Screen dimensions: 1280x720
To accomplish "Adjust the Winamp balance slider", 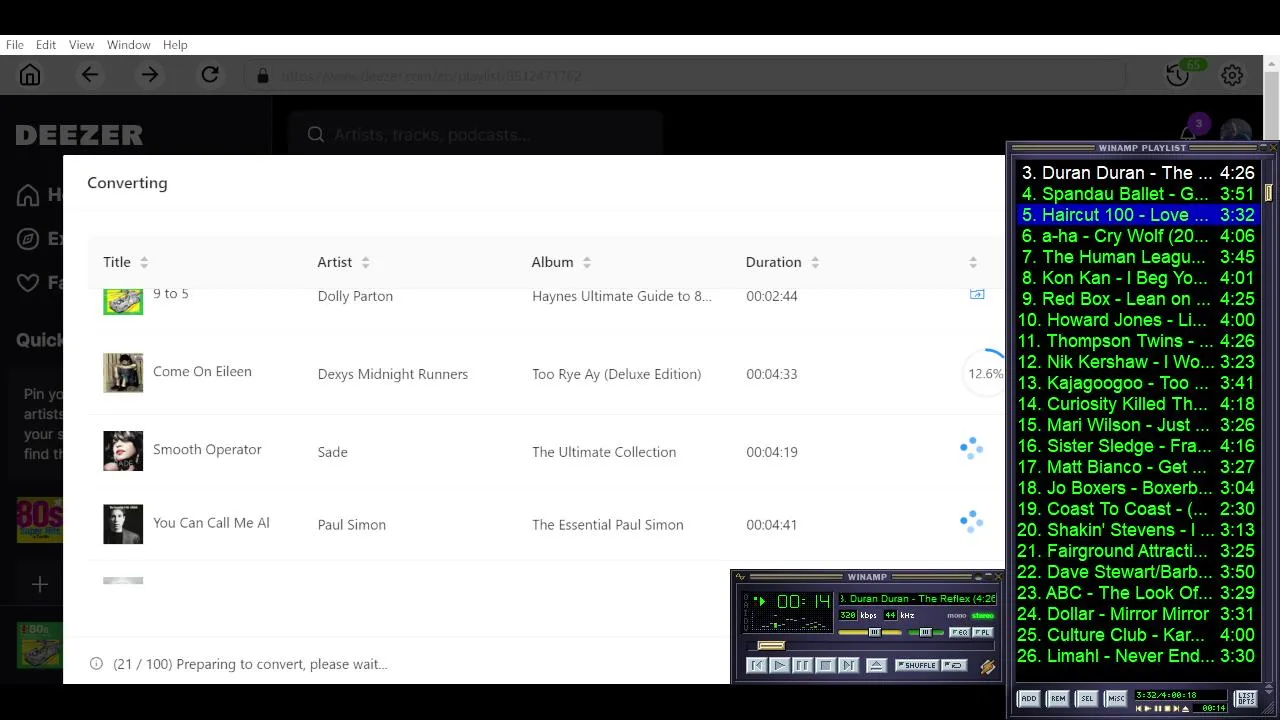I will coord(926,632).
